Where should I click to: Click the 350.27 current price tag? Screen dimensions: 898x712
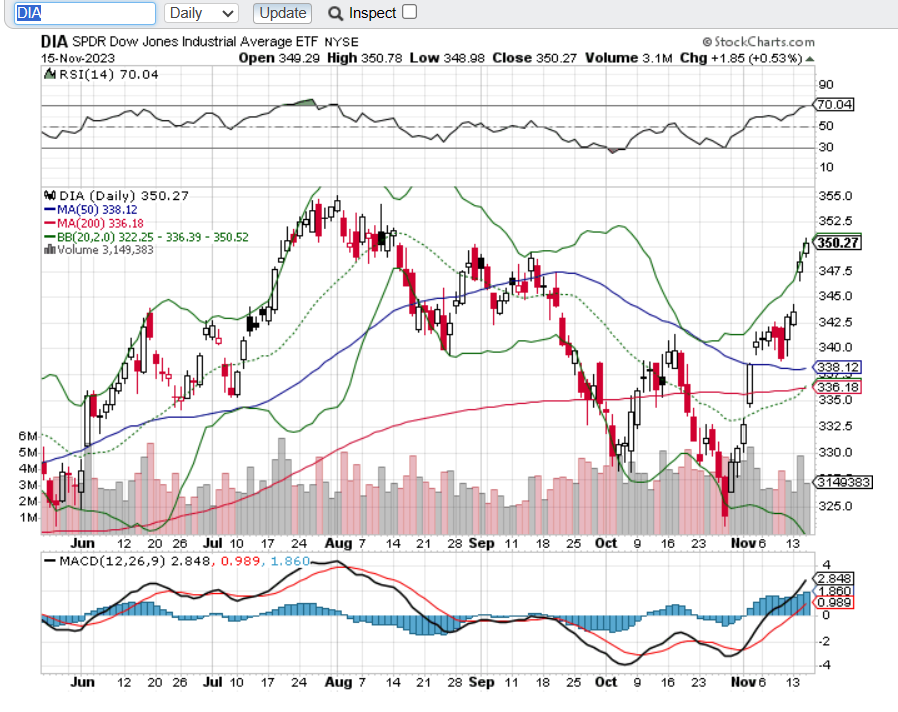pyautogui.click(x=838, y=242)
